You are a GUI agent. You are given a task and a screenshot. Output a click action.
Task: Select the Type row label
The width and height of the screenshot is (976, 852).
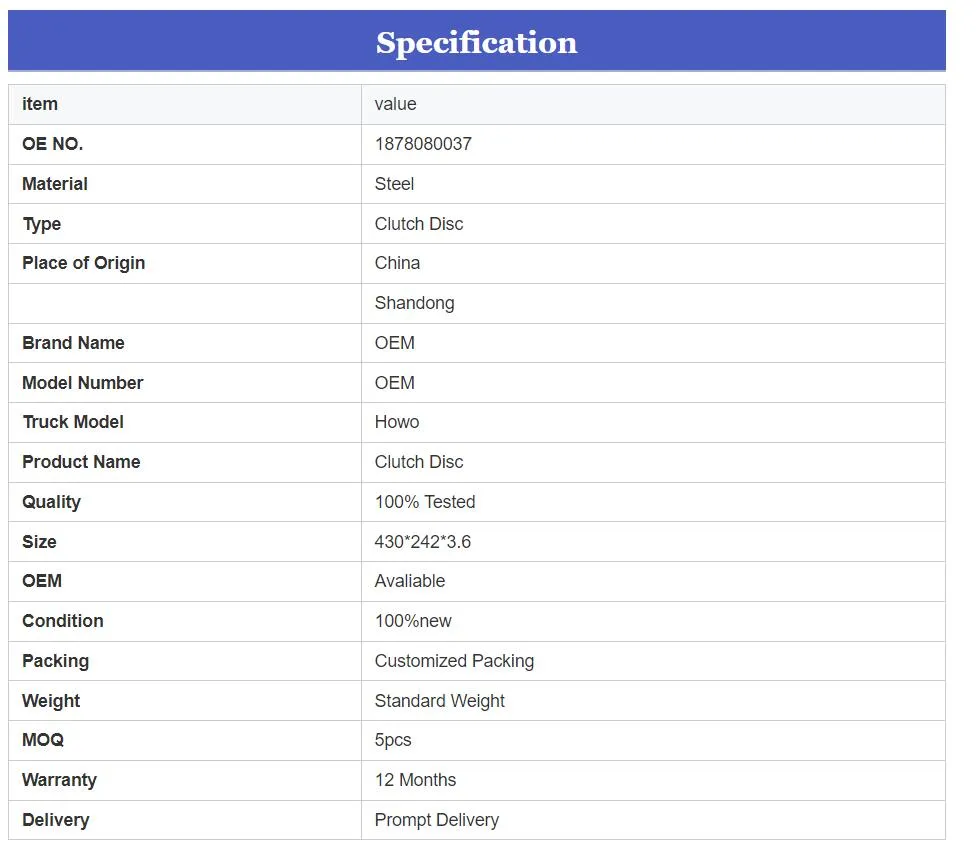point(42,224)
